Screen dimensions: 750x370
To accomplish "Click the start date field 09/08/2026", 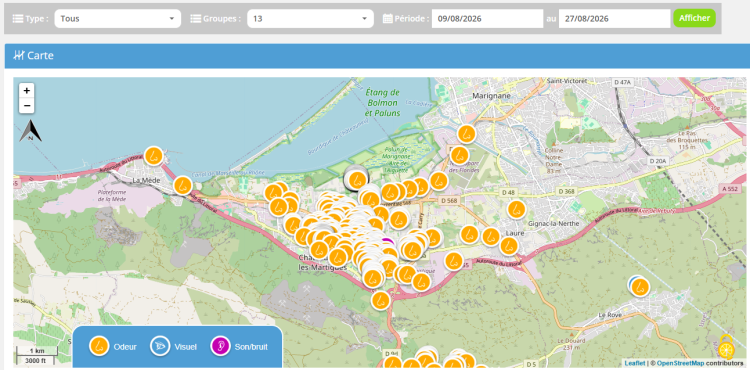I will pyautogui.click(x=487, y=19).
